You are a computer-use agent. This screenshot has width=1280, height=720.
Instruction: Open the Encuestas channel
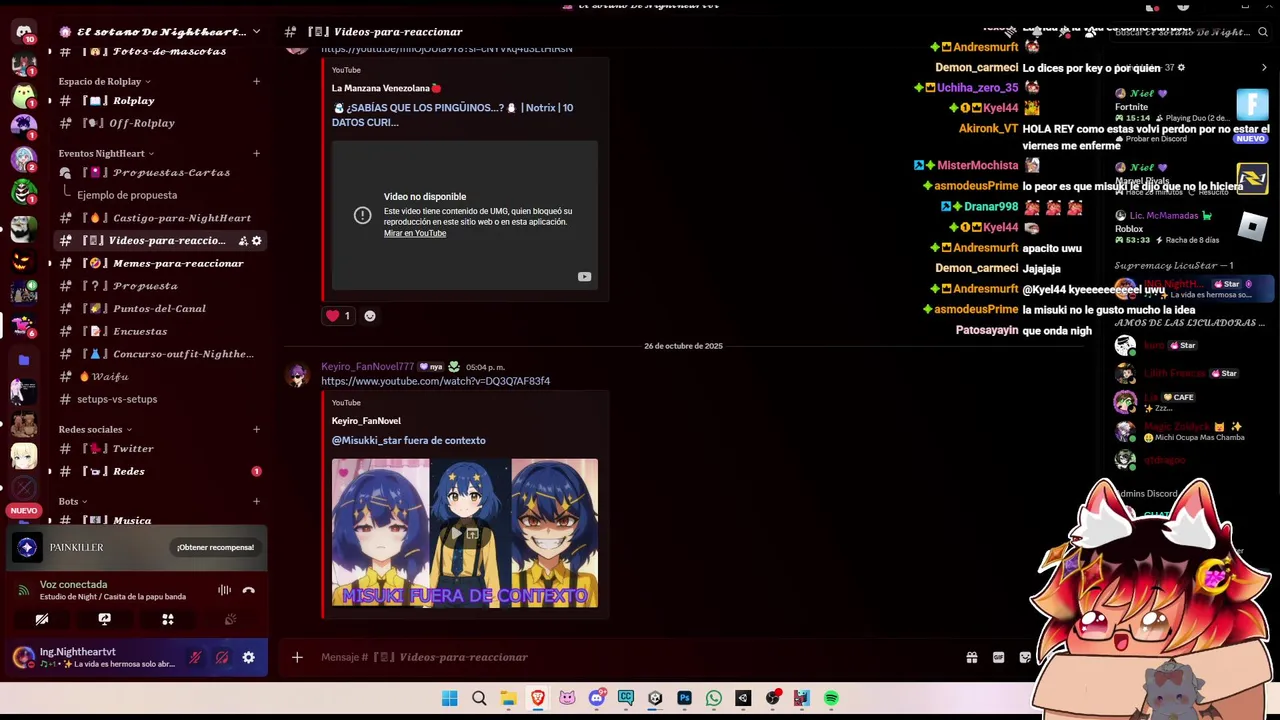click(x=160, y=331)
